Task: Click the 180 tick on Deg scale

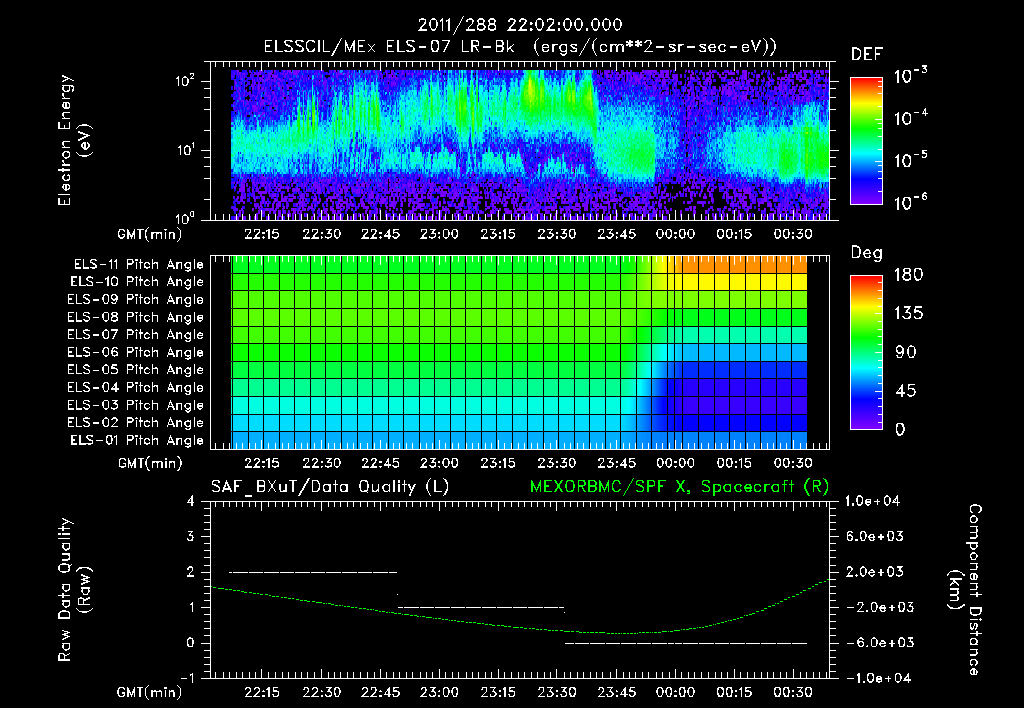Action: click(x=908, y=275)
